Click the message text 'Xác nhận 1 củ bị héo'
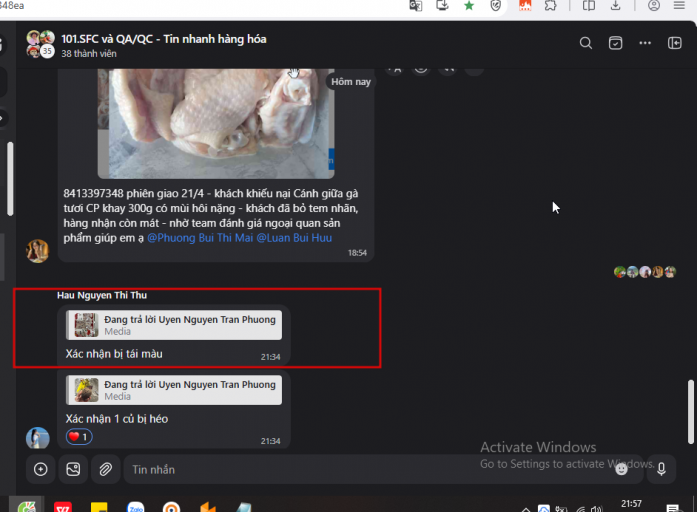Viewport: 697px width, 512px height. (x=117, y=419)
